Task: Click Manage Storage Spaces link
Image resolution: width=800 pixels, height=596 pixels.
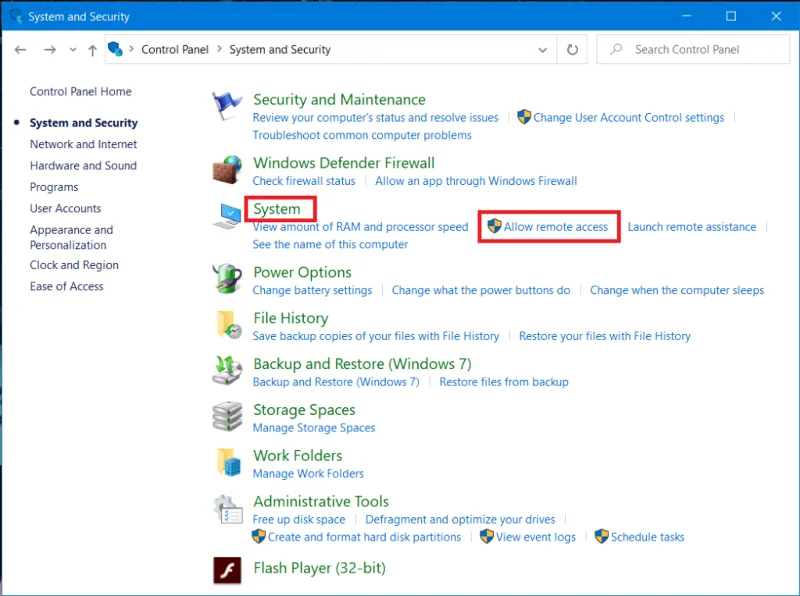Action: point(314,428)
